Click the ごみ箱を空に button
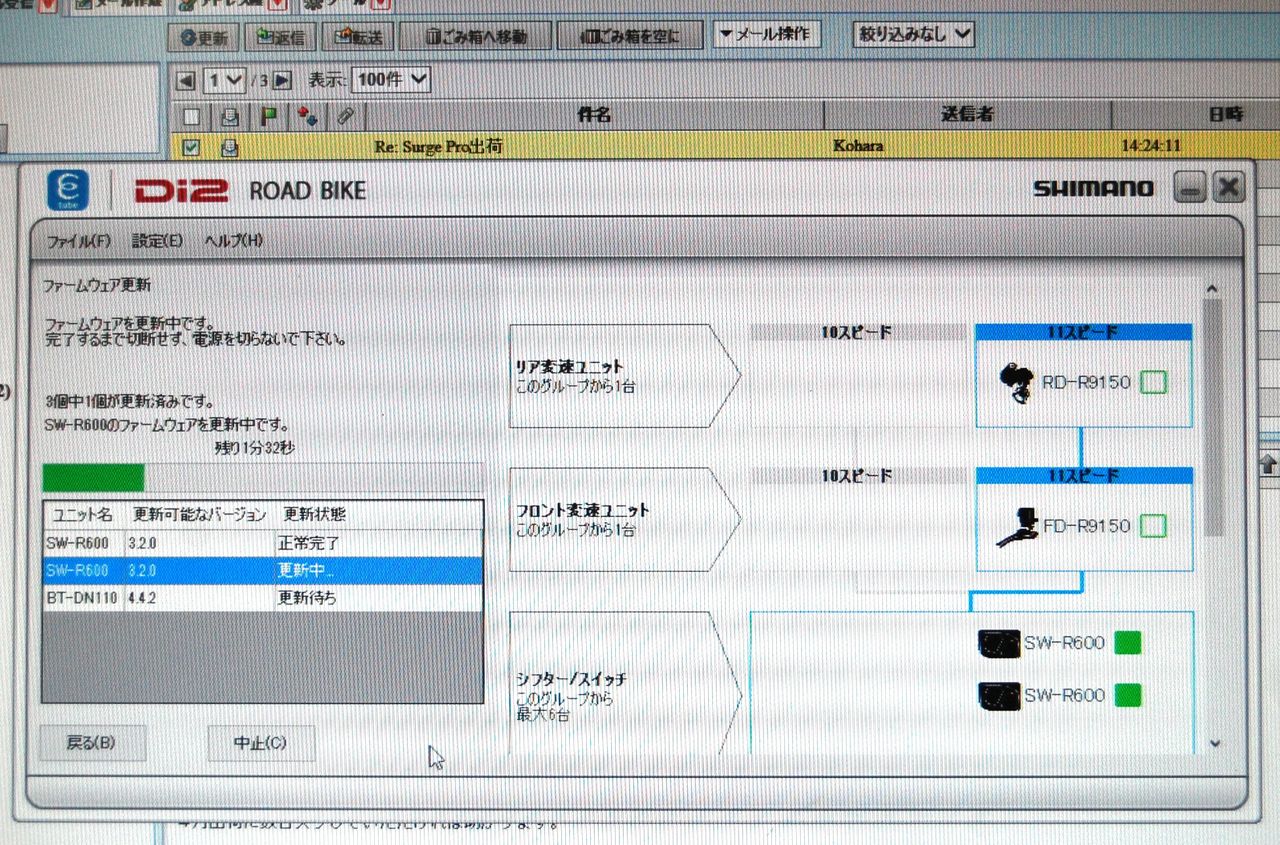 (x=632, y=37)
